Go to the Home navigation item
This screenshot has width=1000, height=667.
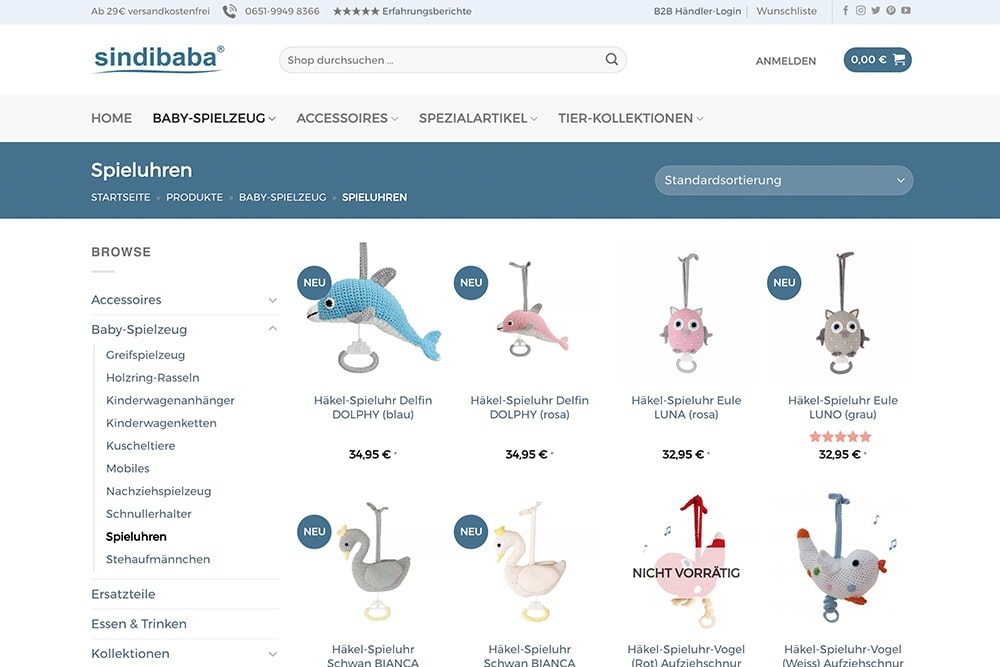(112, 118)
